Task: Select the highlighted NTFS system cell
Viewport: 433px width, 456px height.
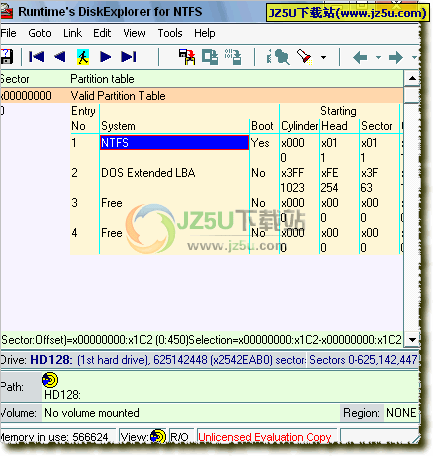Action: pyautogui.click(x=174, y=143)
